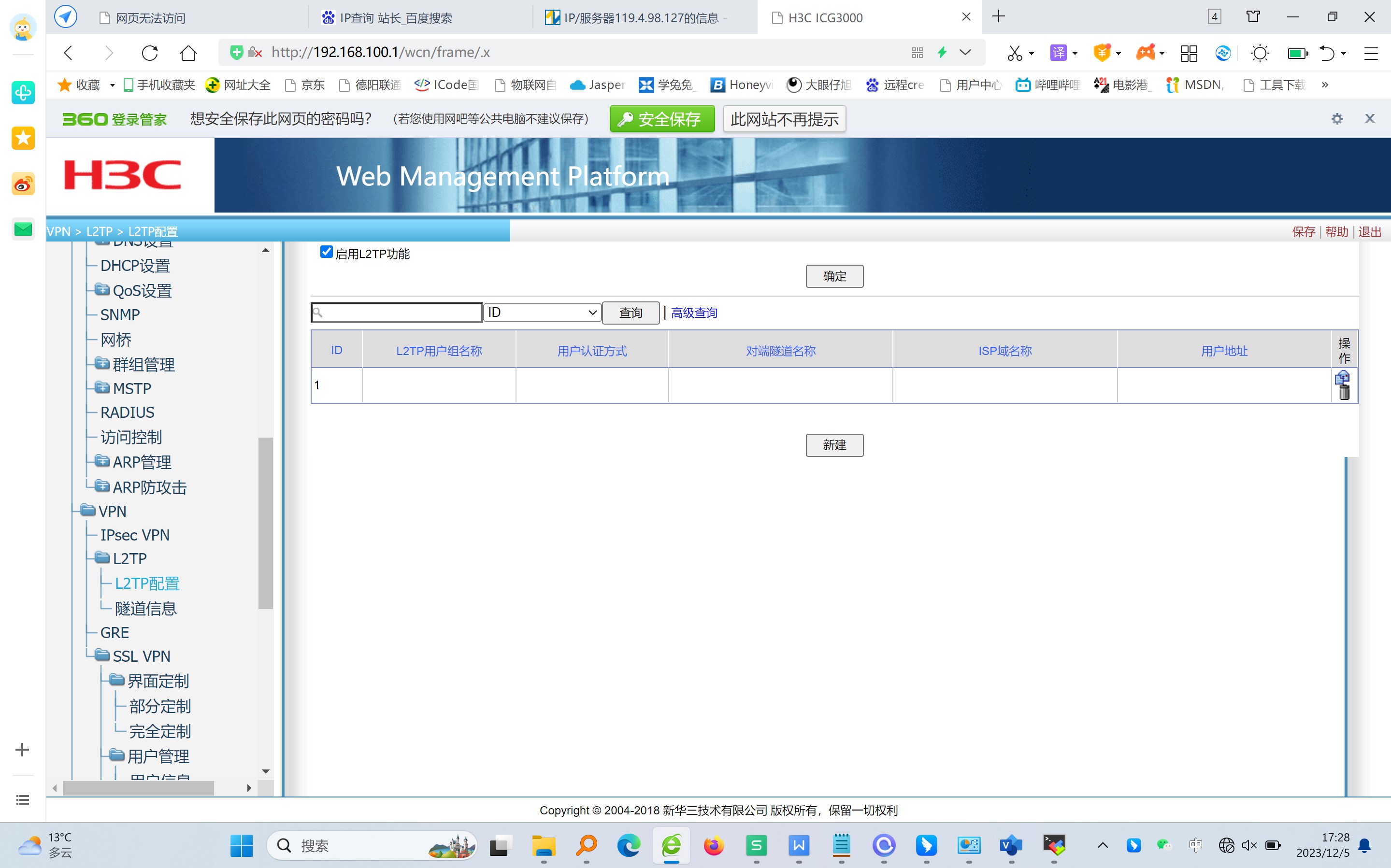Expand the QoS设置 tree folder
1391x868 pixels.
coord(102,290)
